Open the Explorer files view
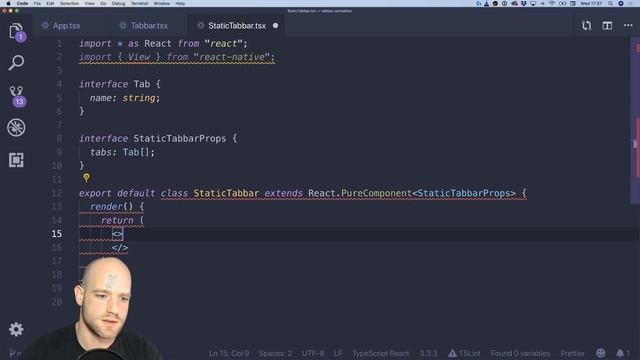The image size is (640, 360). pos(17,31)
